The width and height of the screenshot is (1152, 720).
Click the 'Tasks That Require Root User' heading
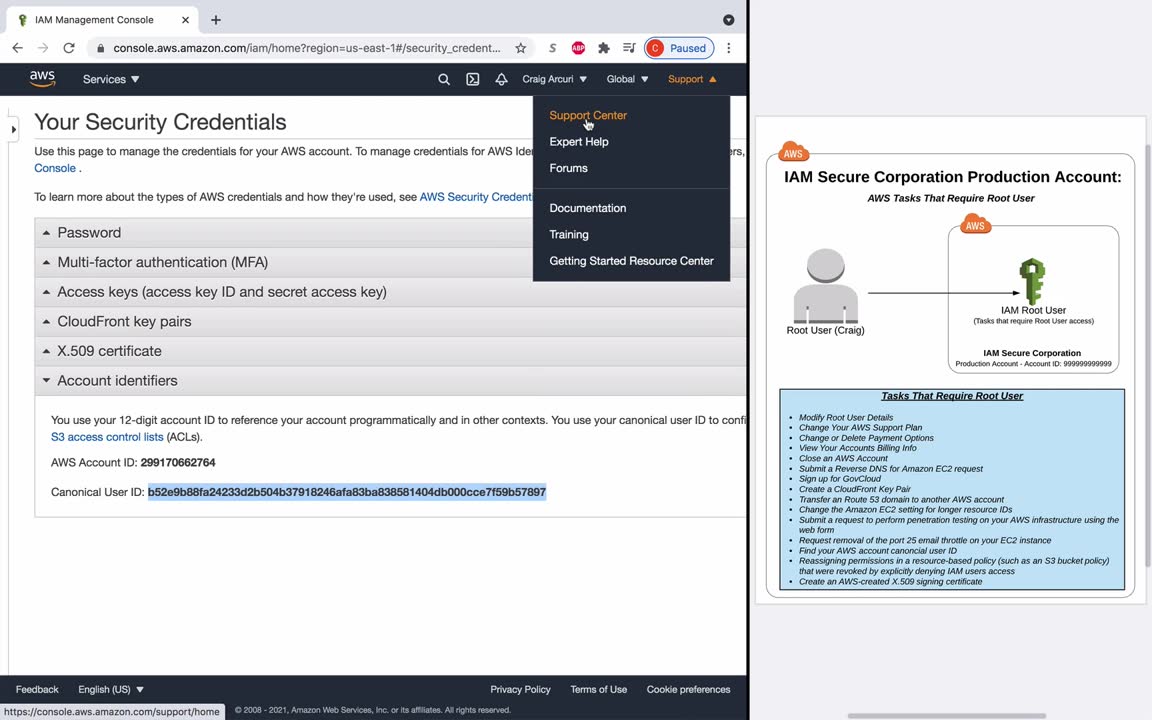pos(952,396)
